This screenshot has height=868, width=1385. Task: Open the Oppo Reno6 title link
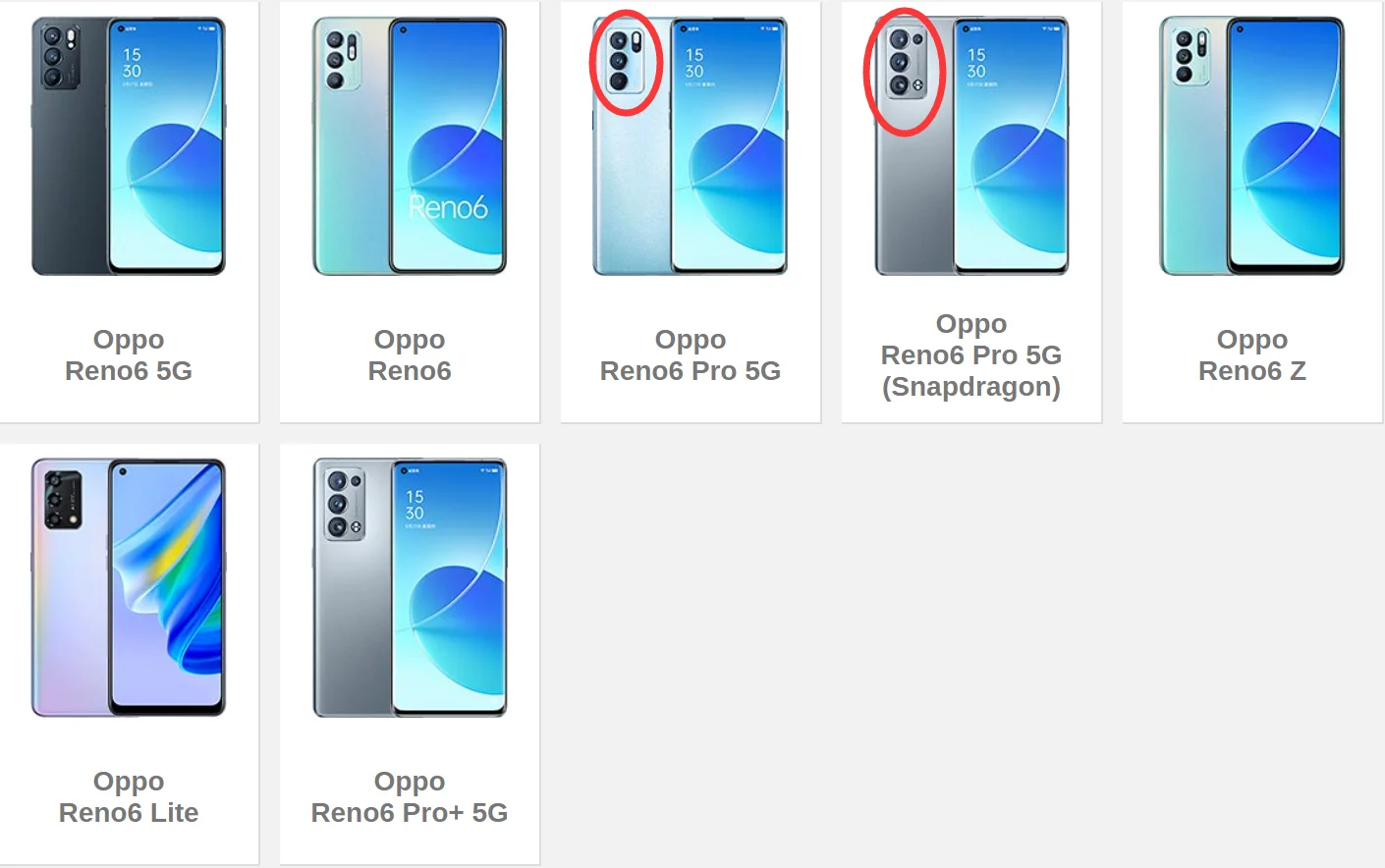click(x=410, y=355)
